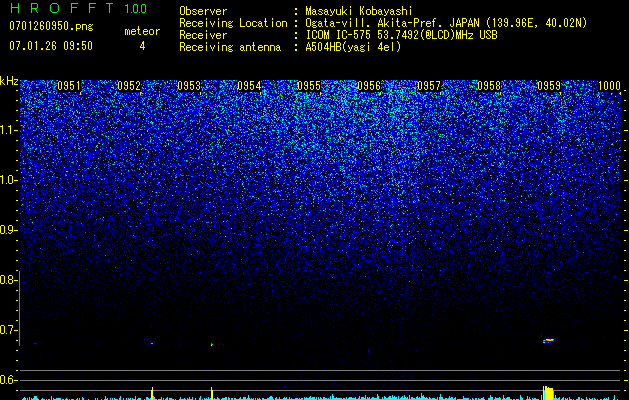Screen dimensions: 629x400
Task: Click the 0955 time marker
Action: (309, 86)
